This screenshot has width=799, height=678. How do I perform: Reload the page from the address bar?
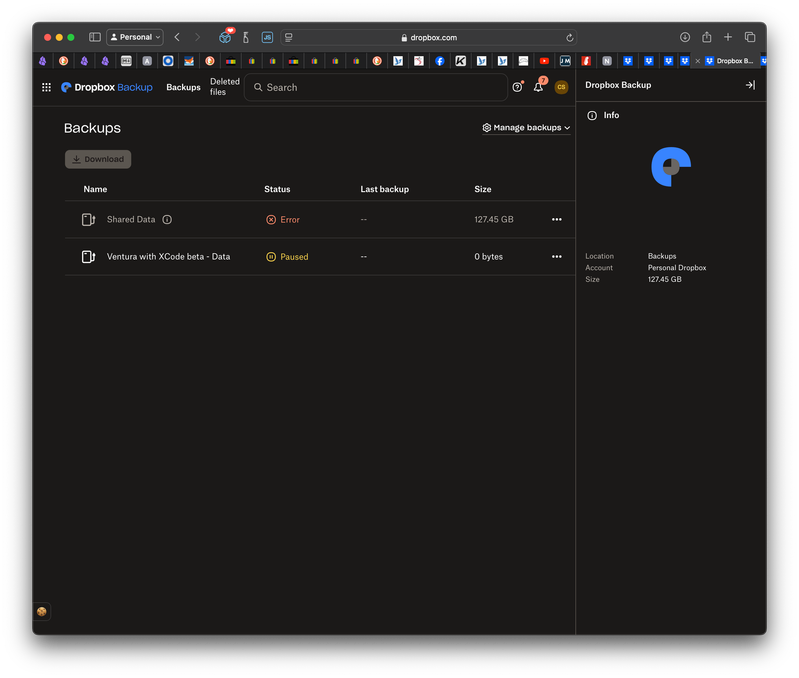(x=570, y=38)
